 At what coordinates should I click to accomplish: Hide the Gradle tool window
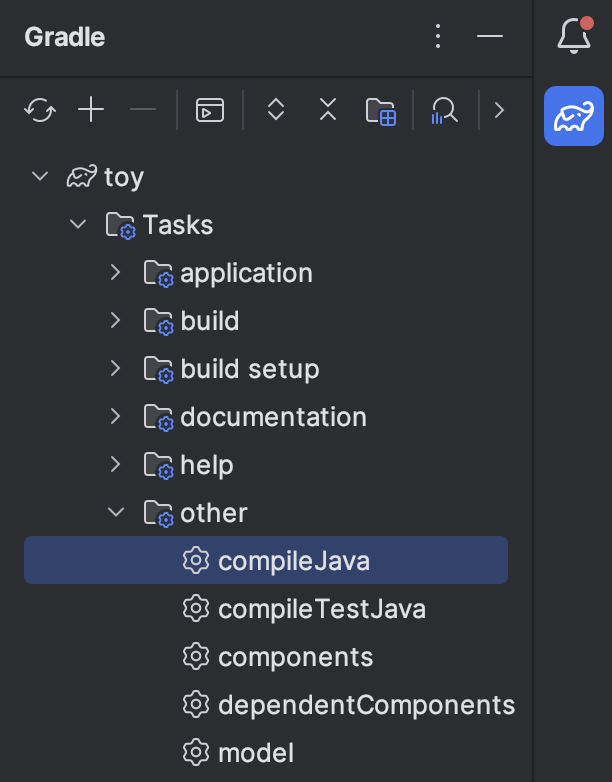pos(490,37)
